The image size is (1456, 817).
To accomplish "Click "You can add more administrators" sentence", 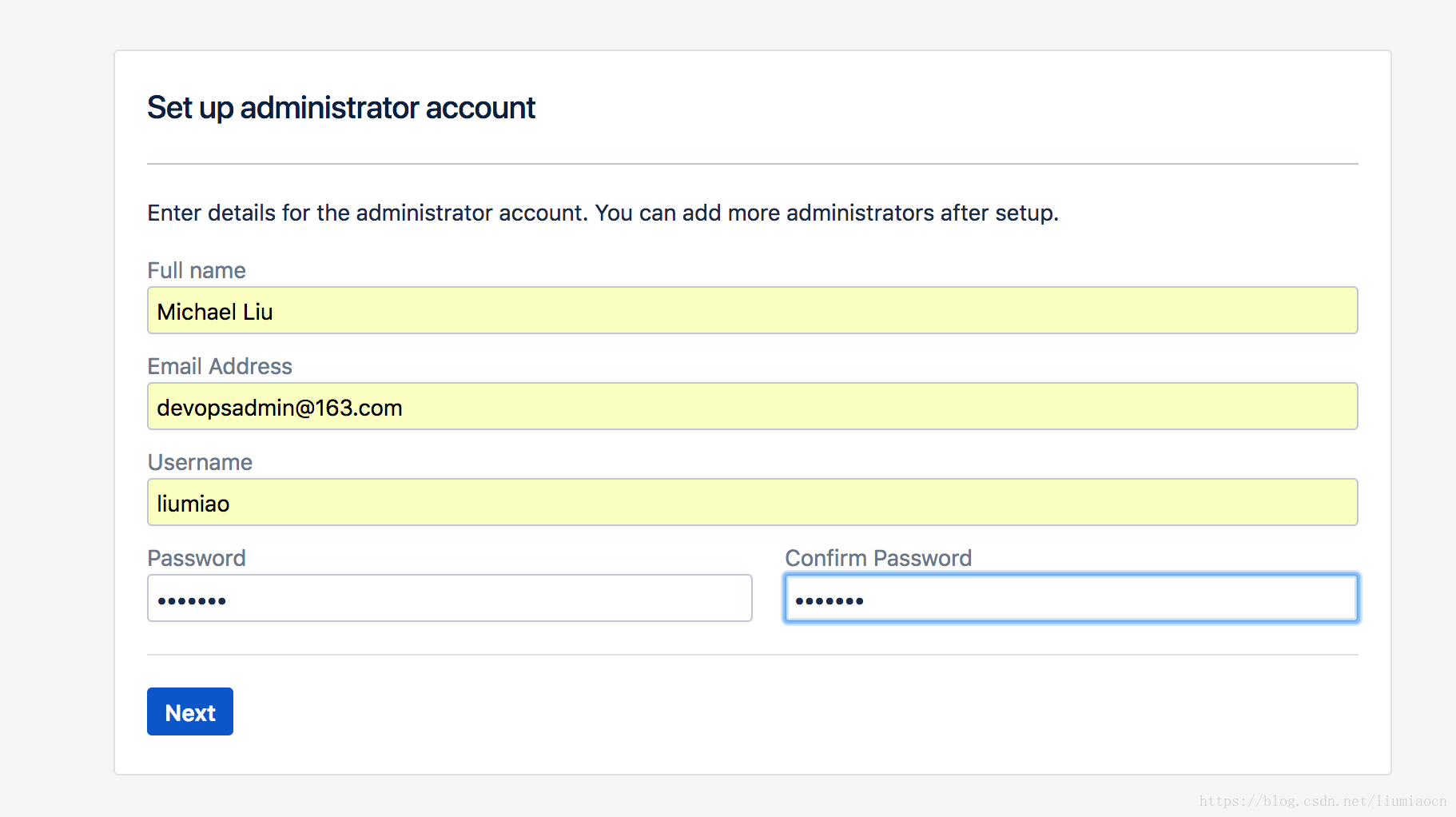I will (x=827, y=213).
